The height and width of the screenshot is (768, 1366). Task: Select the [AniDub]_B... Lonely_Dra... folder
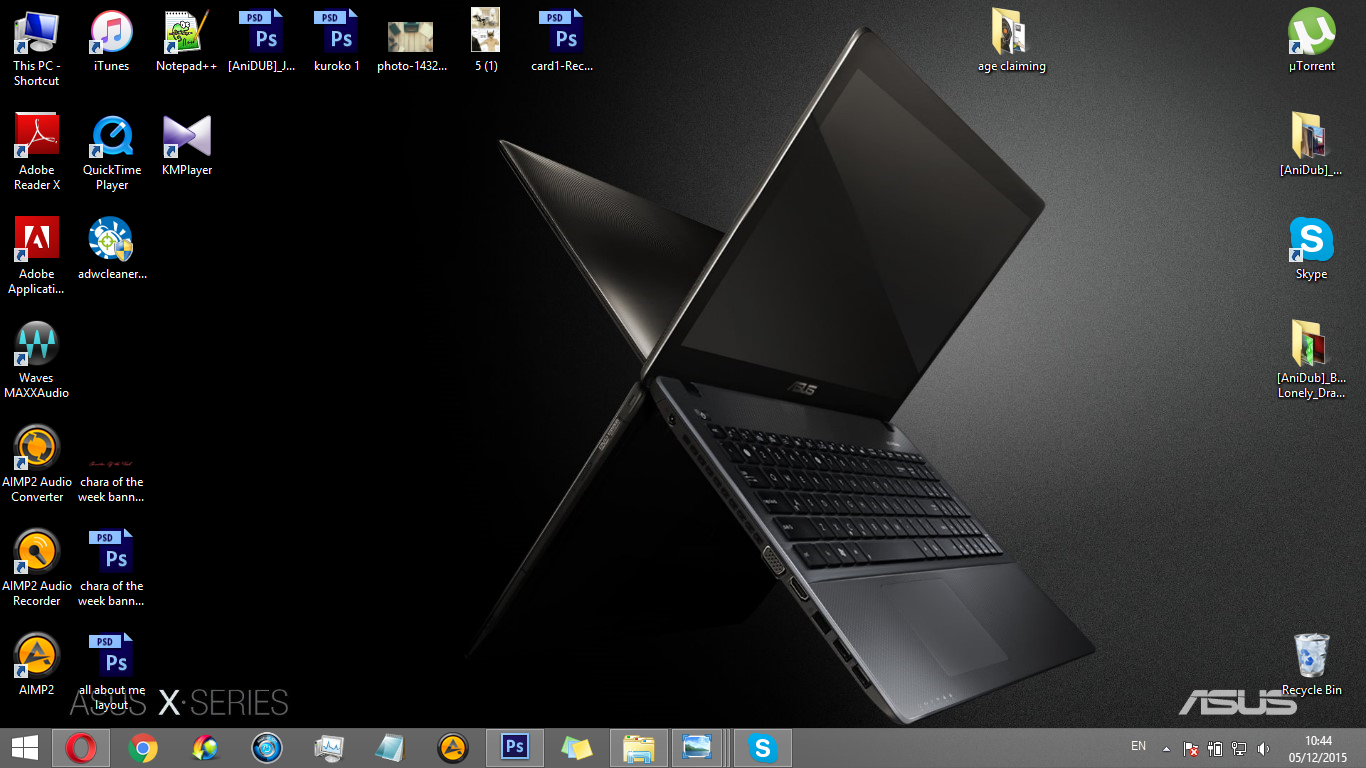pos(1311,360)
